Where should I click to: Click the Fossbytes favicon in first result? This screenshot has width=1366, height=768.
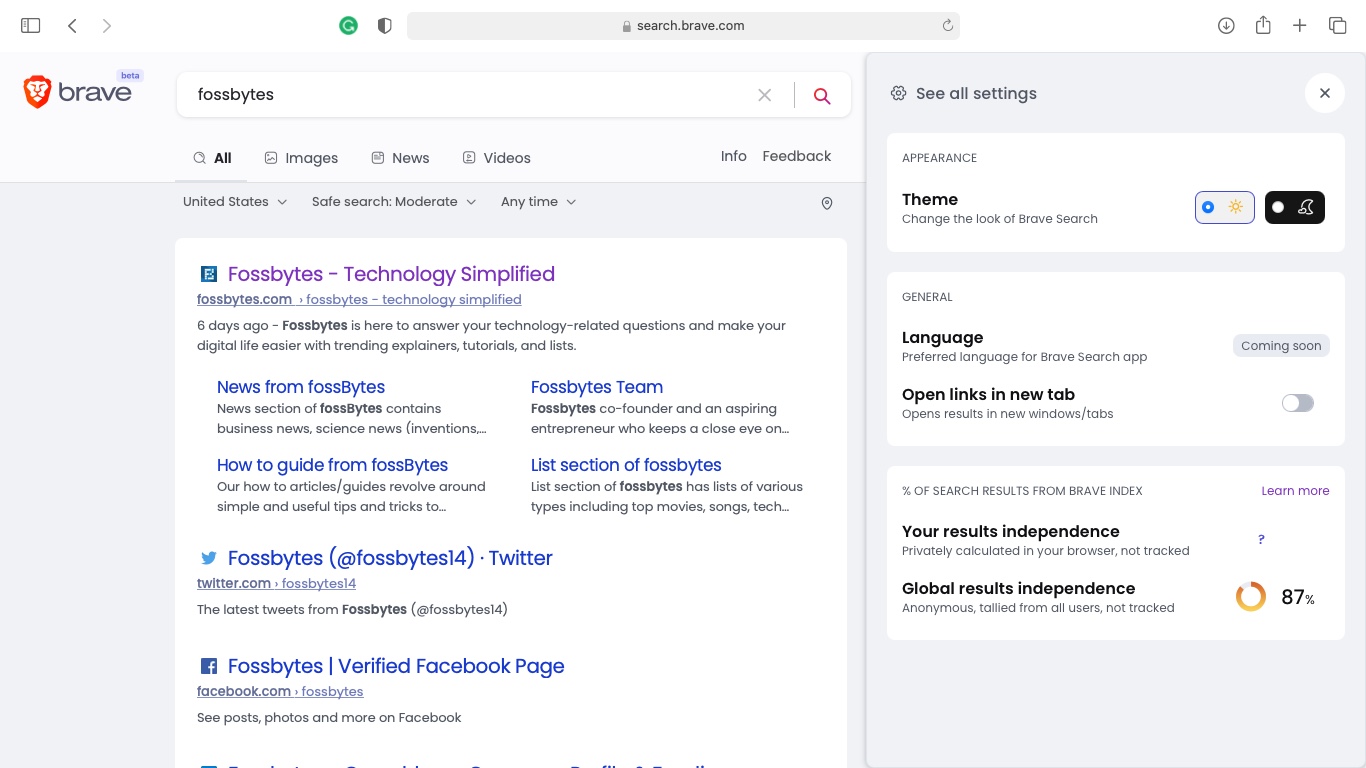[209, 274]
